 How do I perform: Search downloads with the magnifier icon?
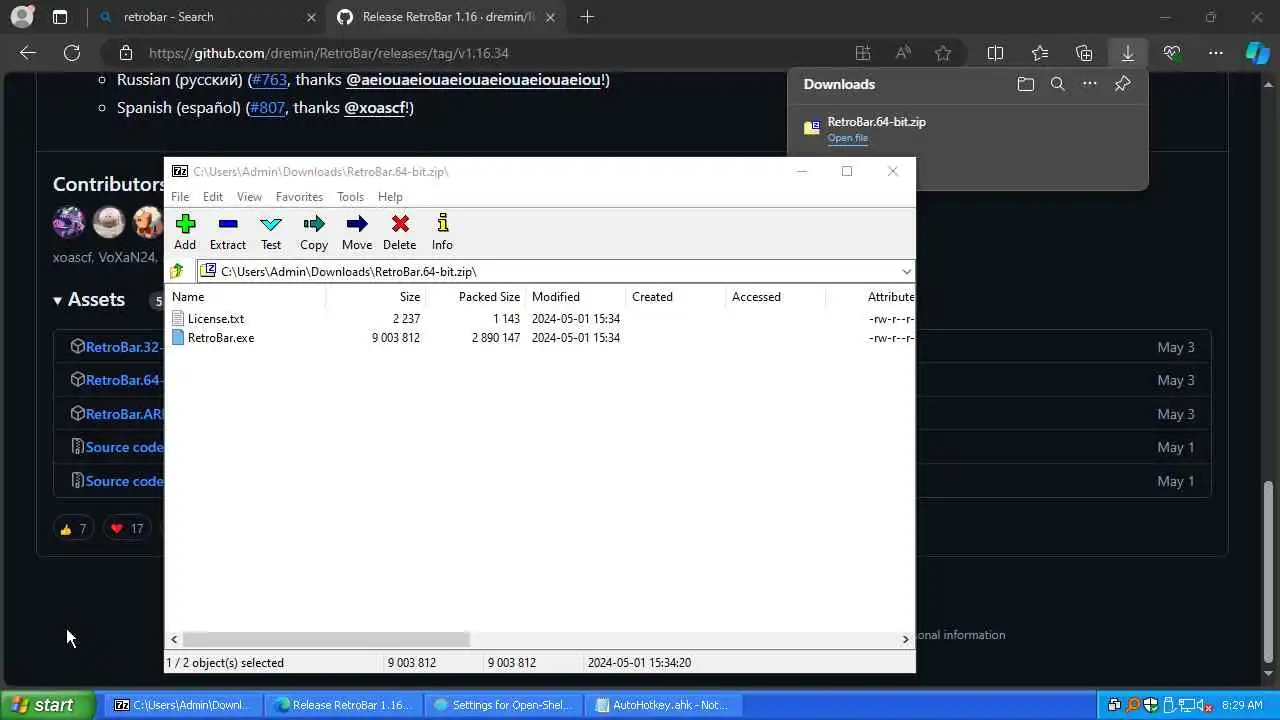(1058, 84)
